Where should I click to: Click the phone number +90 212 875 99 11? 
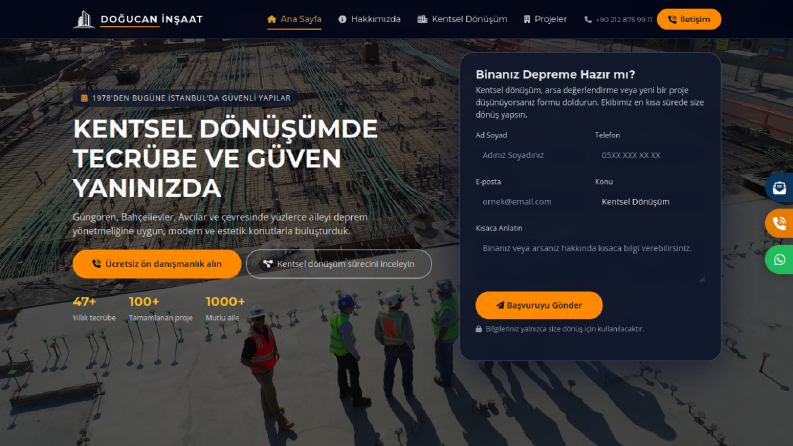click(618, 20)
